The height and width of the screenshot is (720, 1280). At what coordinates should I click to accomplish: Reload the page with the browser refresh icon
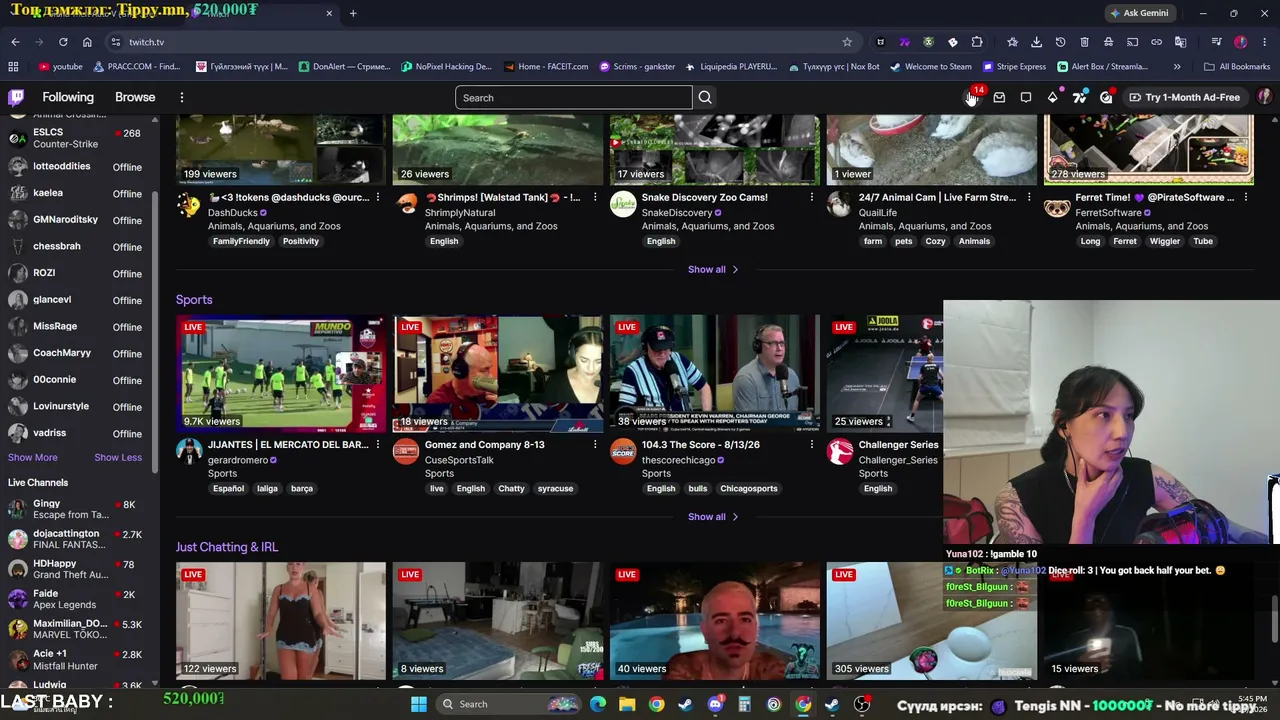[63, 42]
